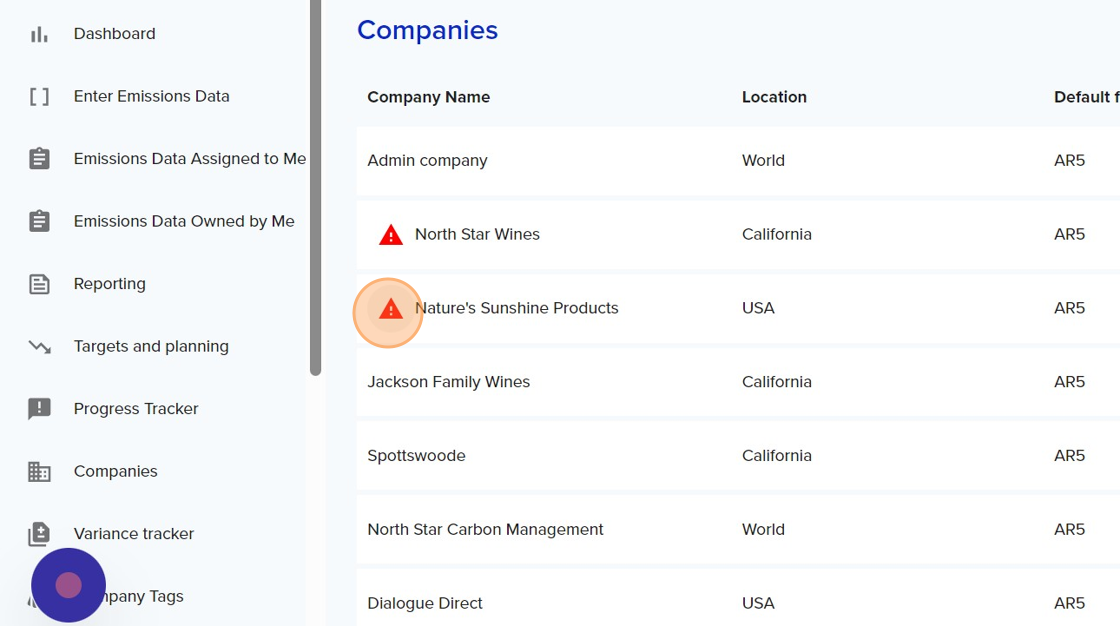Click California location of Spottswoode
This screenshot has width=1120, height=626.
[776, 456]
